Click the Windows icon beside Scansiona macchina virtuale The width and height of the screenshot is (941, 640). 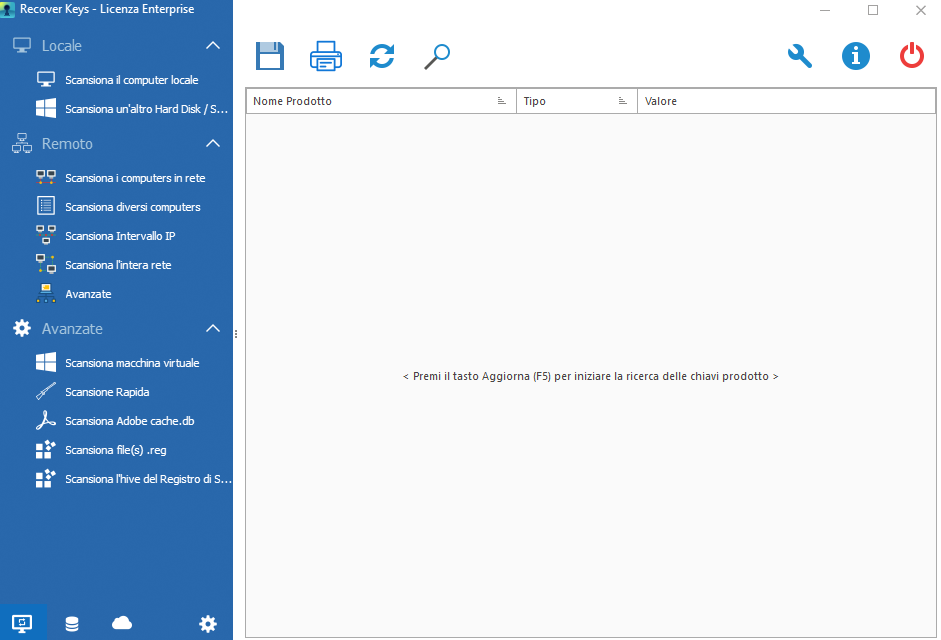[x=46, y=362]
